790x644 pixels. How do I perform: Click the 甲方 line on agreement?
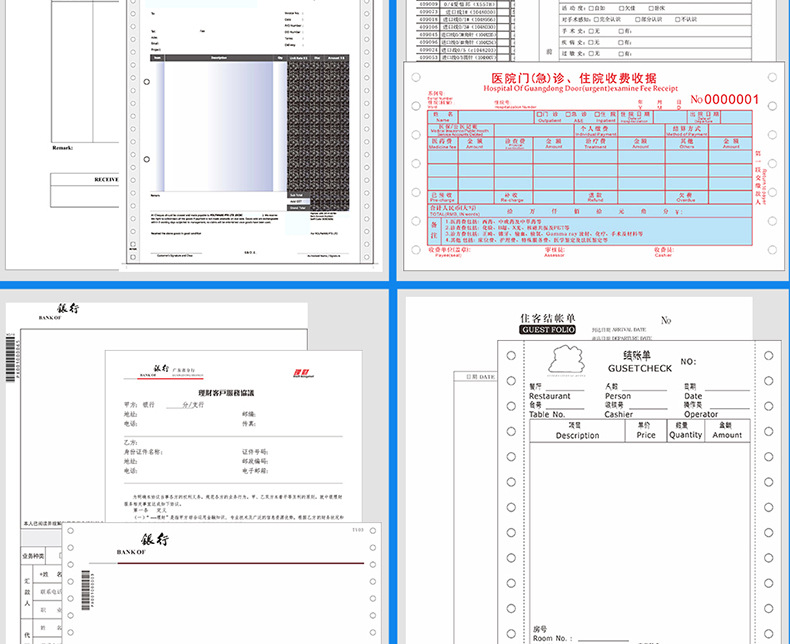click(x=164, y=405)
